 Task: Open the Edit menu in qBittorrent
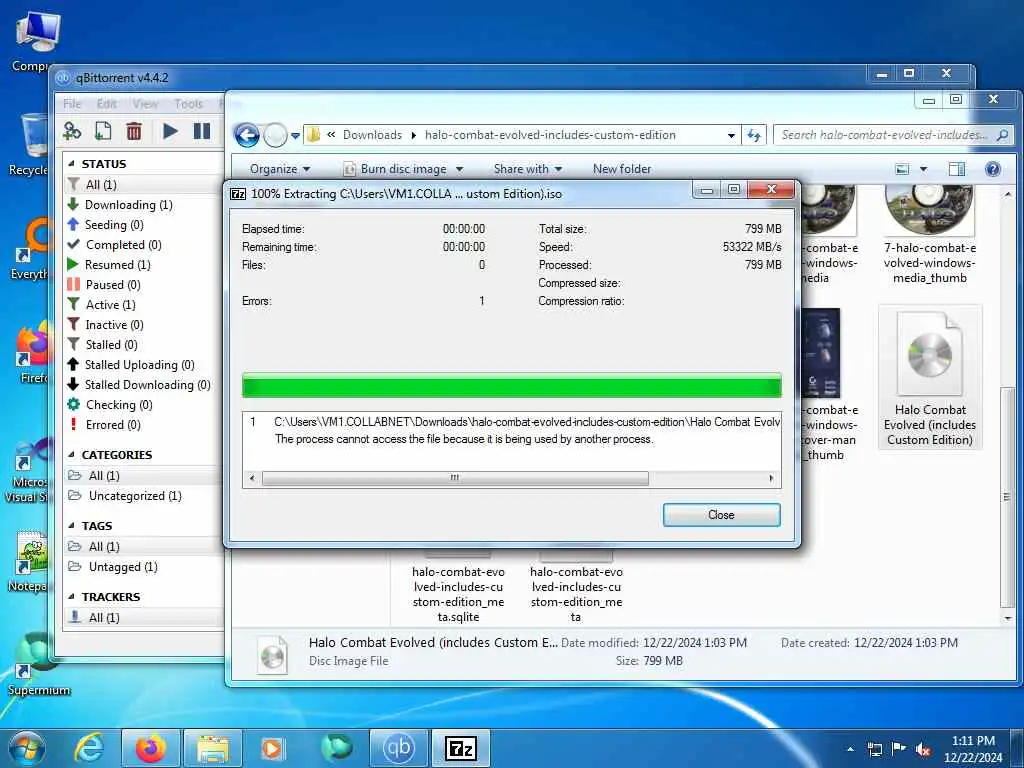click(x=106, y=103)
